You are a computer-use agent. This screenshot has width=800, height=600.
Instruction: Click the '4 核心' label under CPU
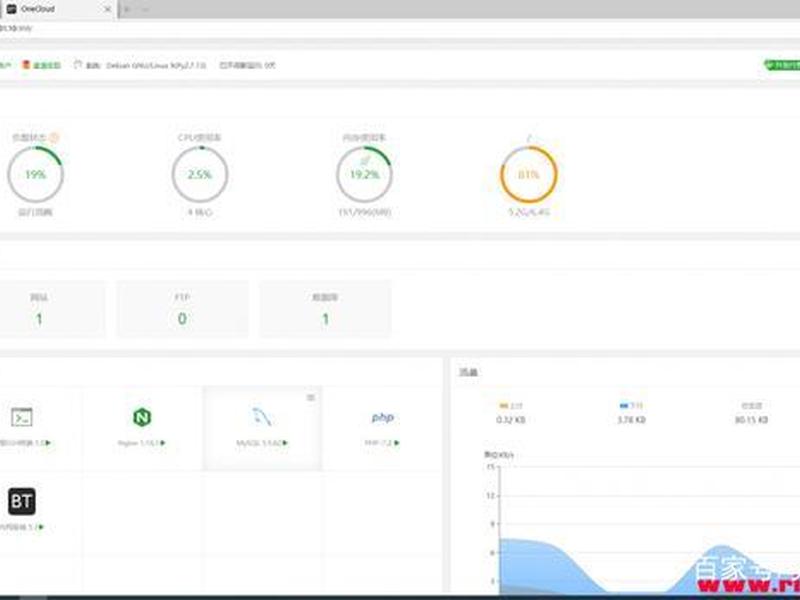coord(199,212)
